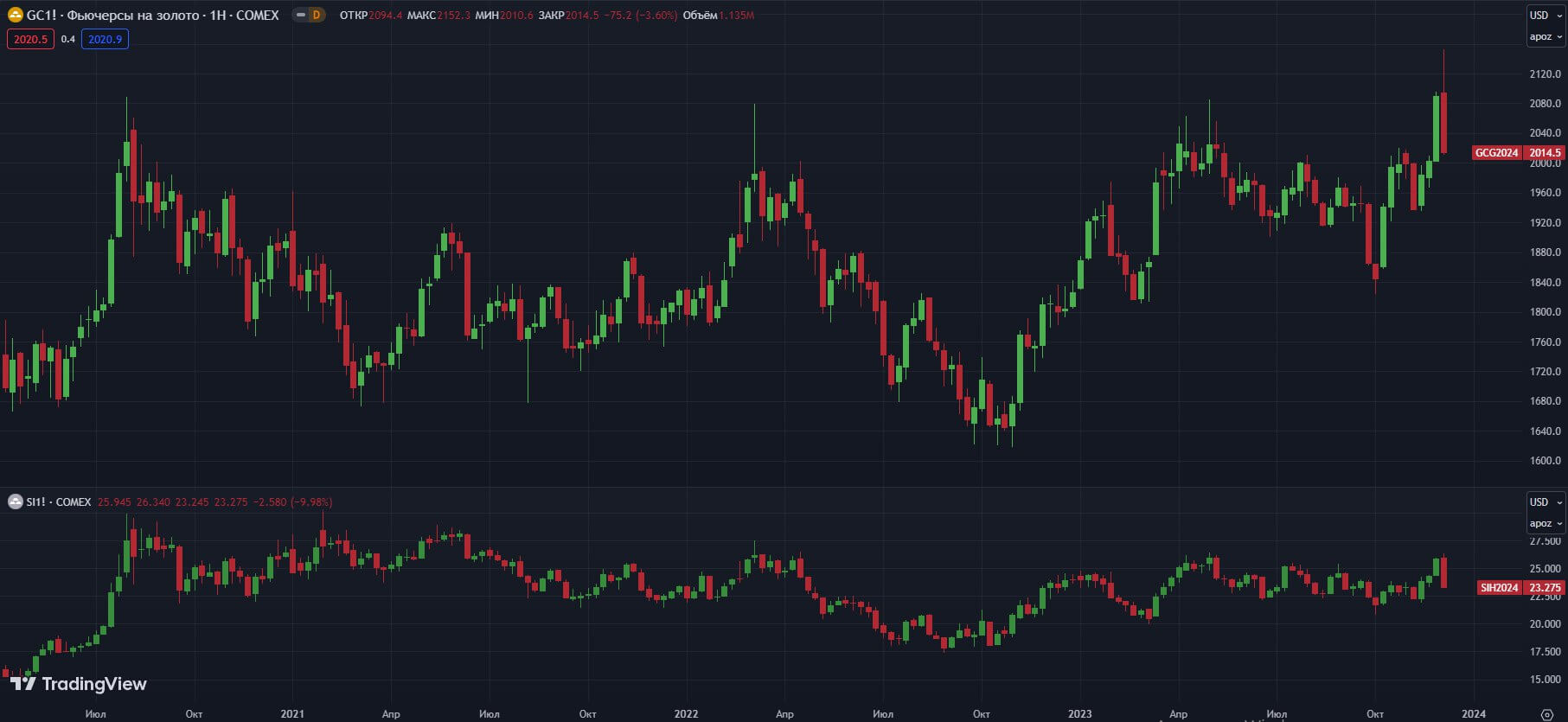Click the red sell price button 2020.5
Image resolution: width=1568 pixels, height=722 pixels.
point(30,39)
